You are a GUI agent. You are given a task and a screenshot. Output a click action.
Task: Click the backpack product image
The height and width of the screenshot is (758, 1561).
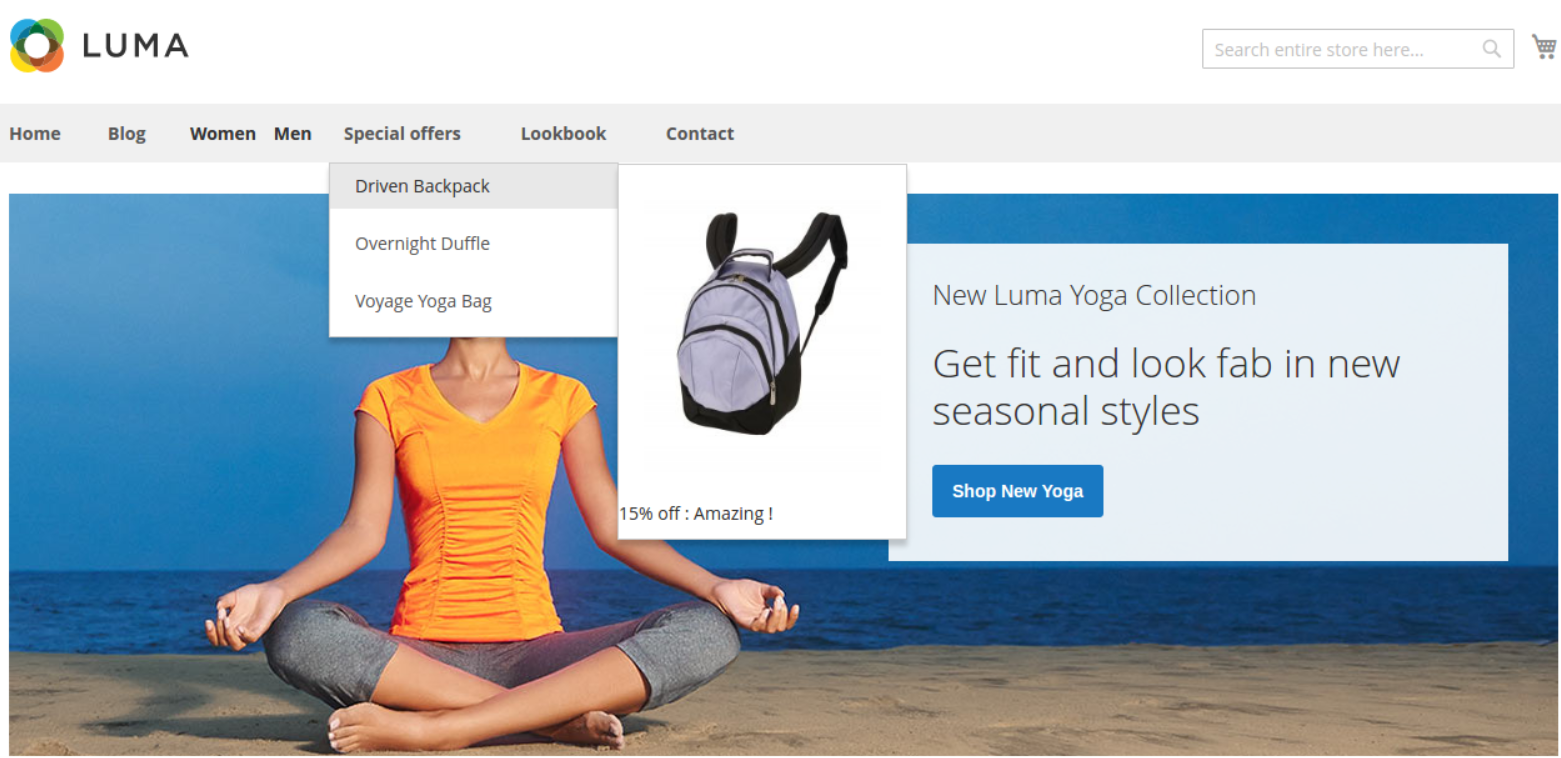(x=762, y=322)
